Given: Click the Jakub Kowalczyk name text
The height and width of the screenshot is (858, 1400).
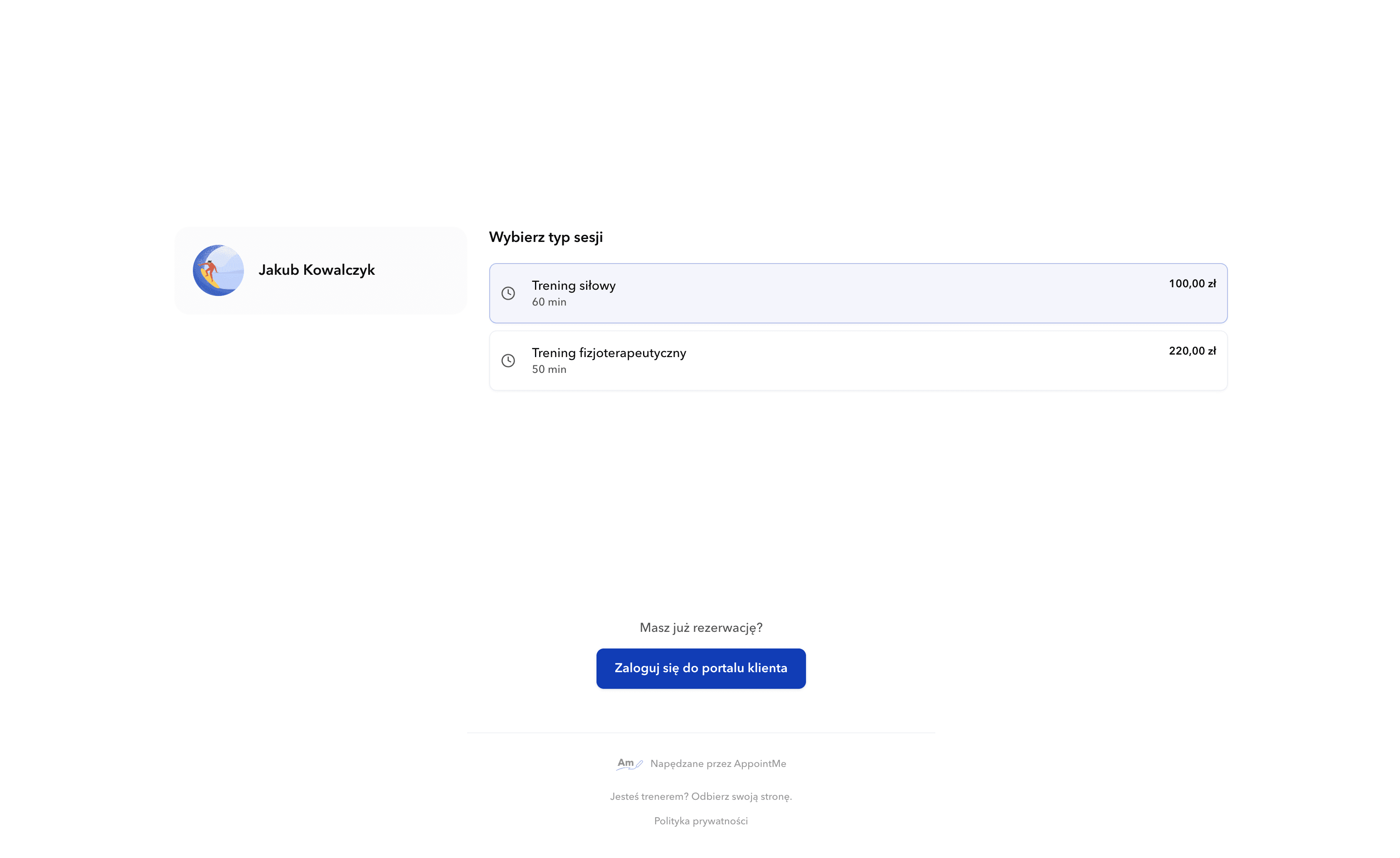Looking at the screenshot, I should (x=316, y=270).
